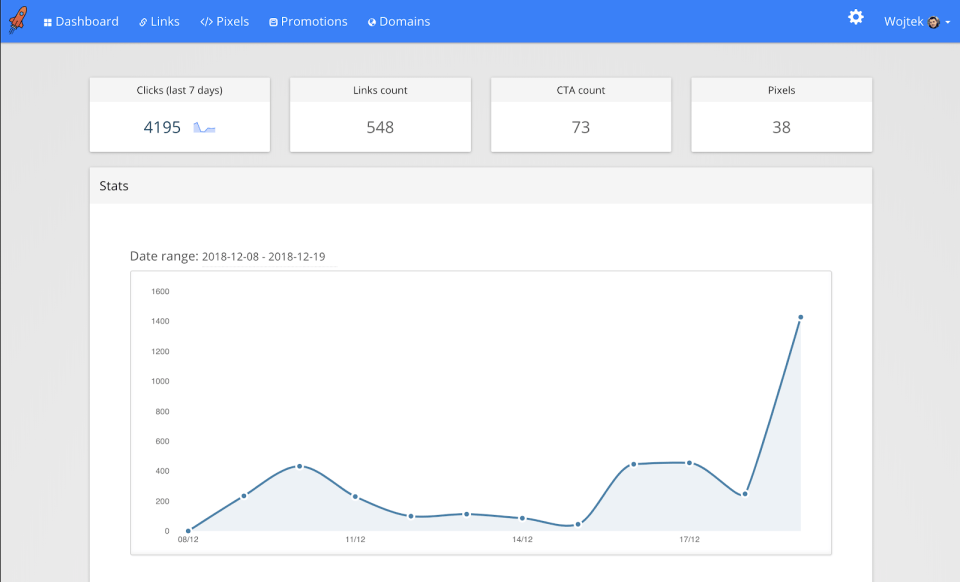Expand the Wojtek account dropdown arrow
Screen dimensions: 960x582
coord(948,23)
